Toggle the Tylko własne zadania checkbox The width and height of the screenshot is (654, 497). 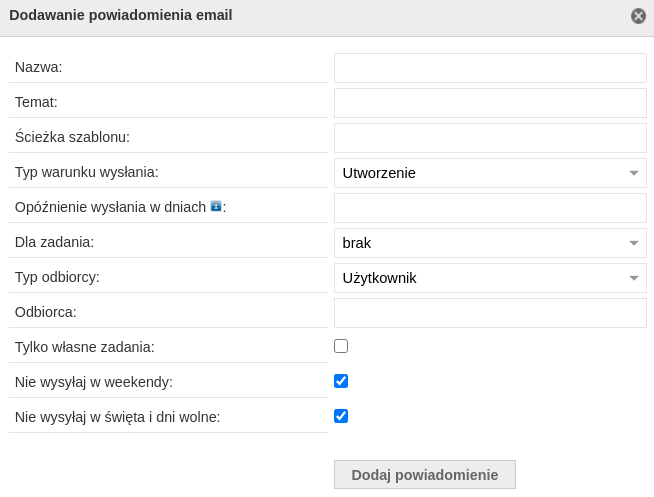click(x=341, y=346)
